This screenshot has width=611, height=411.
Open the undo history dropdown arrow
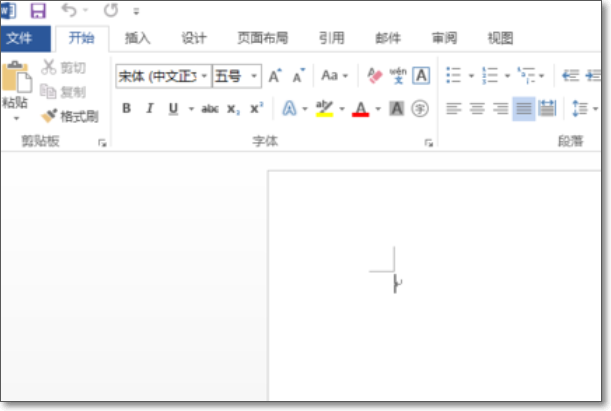(86, 11)
